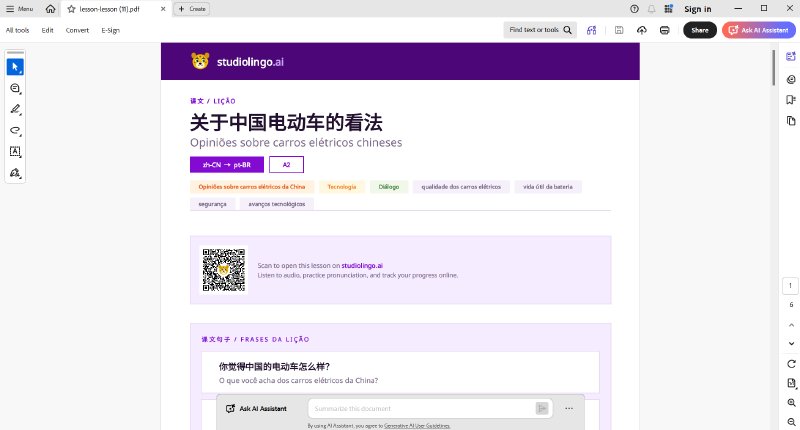Click the QR code image
The width and height of the screenshot is (800, 430).
click(223, 270)
